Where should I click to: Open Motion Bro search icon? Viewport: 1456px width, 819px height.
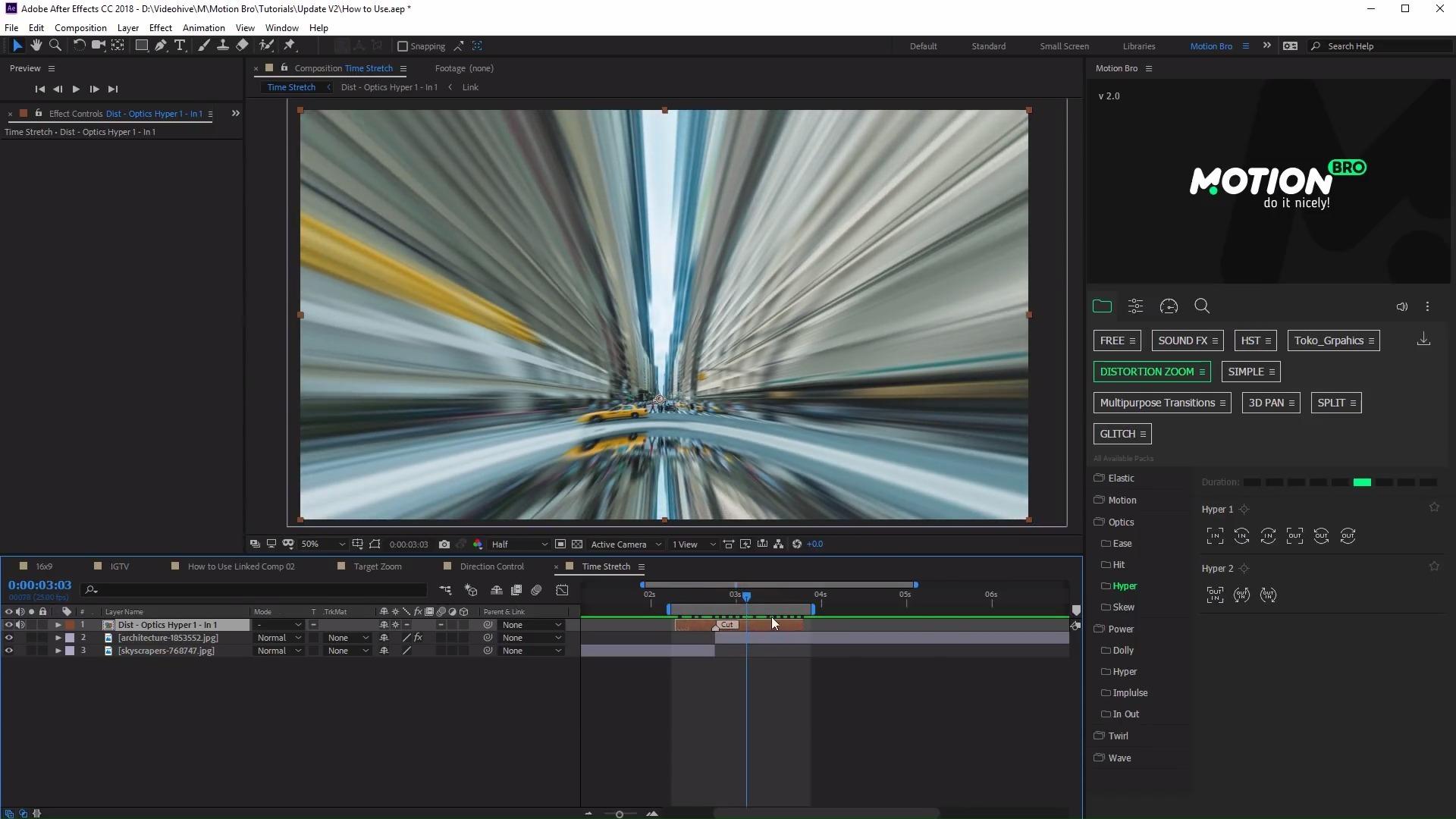pyautogui.click(x=1202, y=306)
